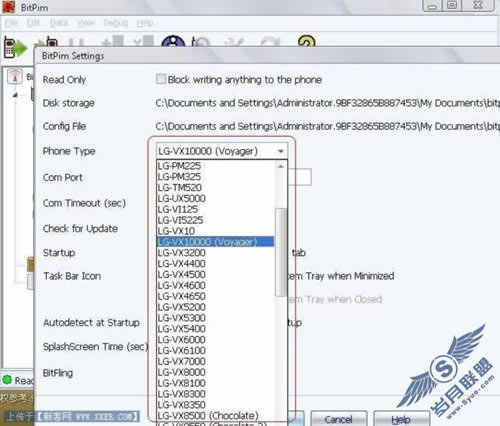Click the phone search/detect toolbar icon
Image resolution: width=500 pixels, height=426 pixels.
tap(201, 41)
